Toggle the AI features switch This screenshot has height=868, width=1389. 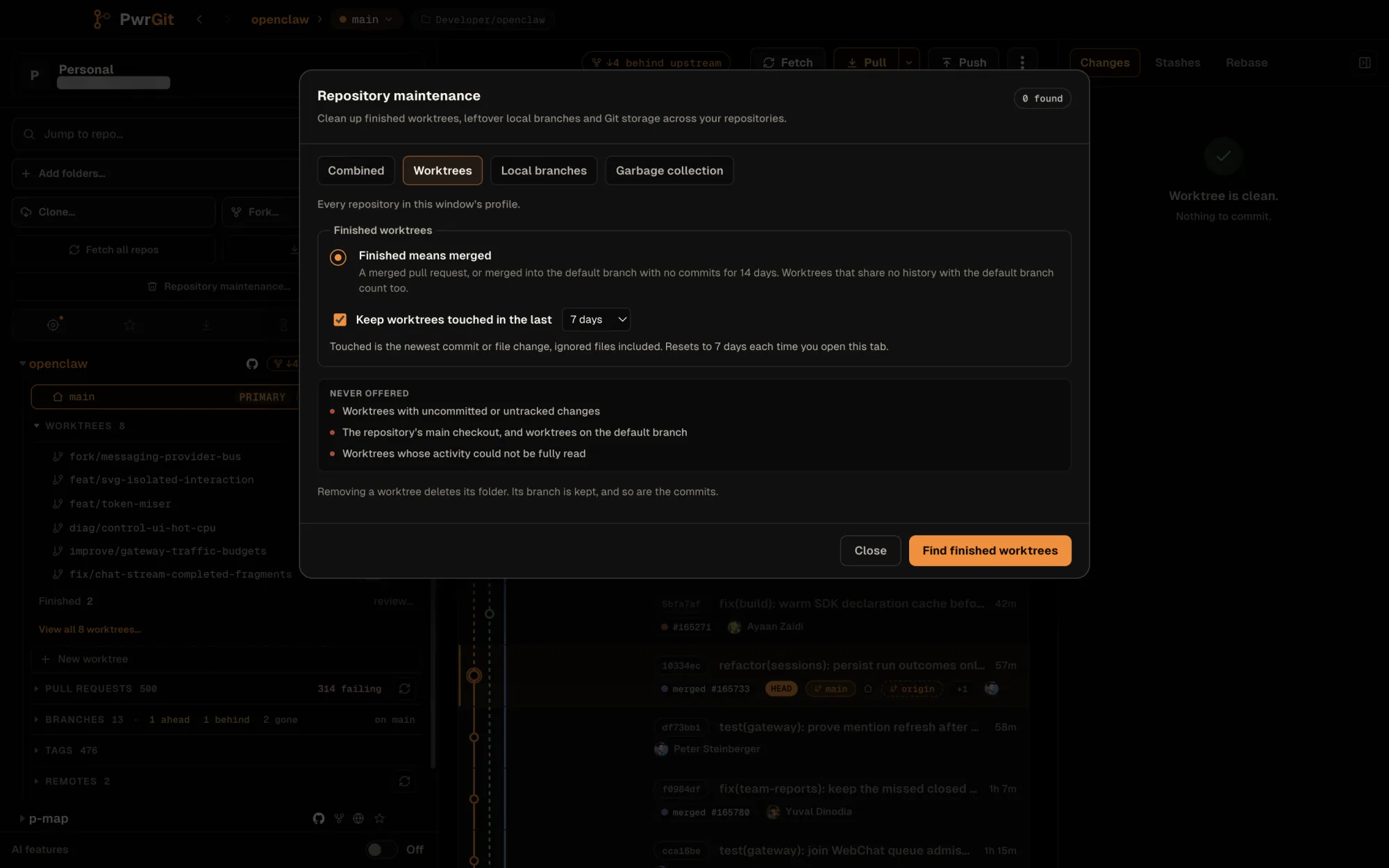[381, 849]
